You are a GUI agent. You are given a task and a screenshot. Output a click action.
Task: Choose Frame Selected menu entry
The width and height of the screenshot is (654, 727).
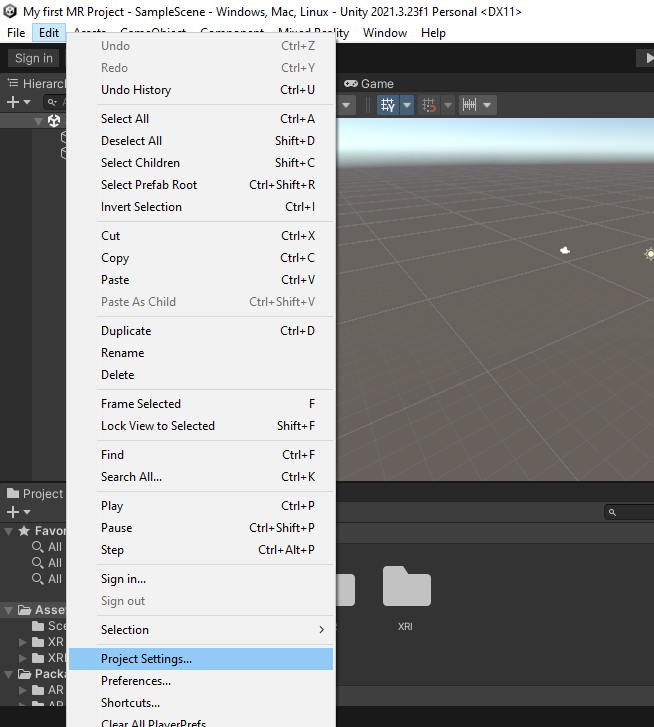201,404
